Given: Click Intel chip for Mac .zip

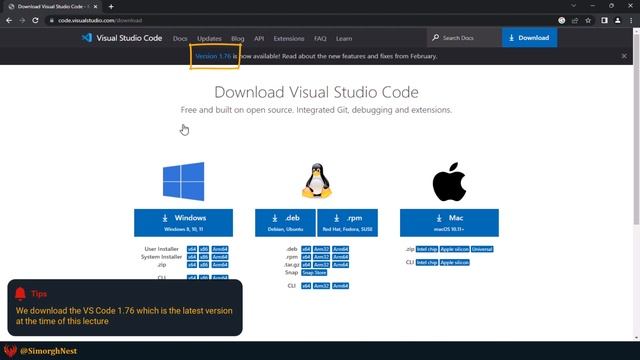Looking at the screenshot, I should [x=427, y=249].
